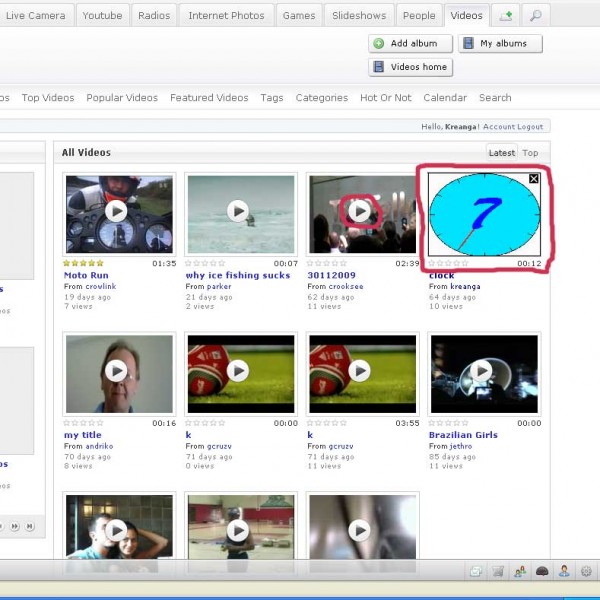This screenshot has width=600, height=600.
Task: Show Latest videos
Action: coord(502,153)
